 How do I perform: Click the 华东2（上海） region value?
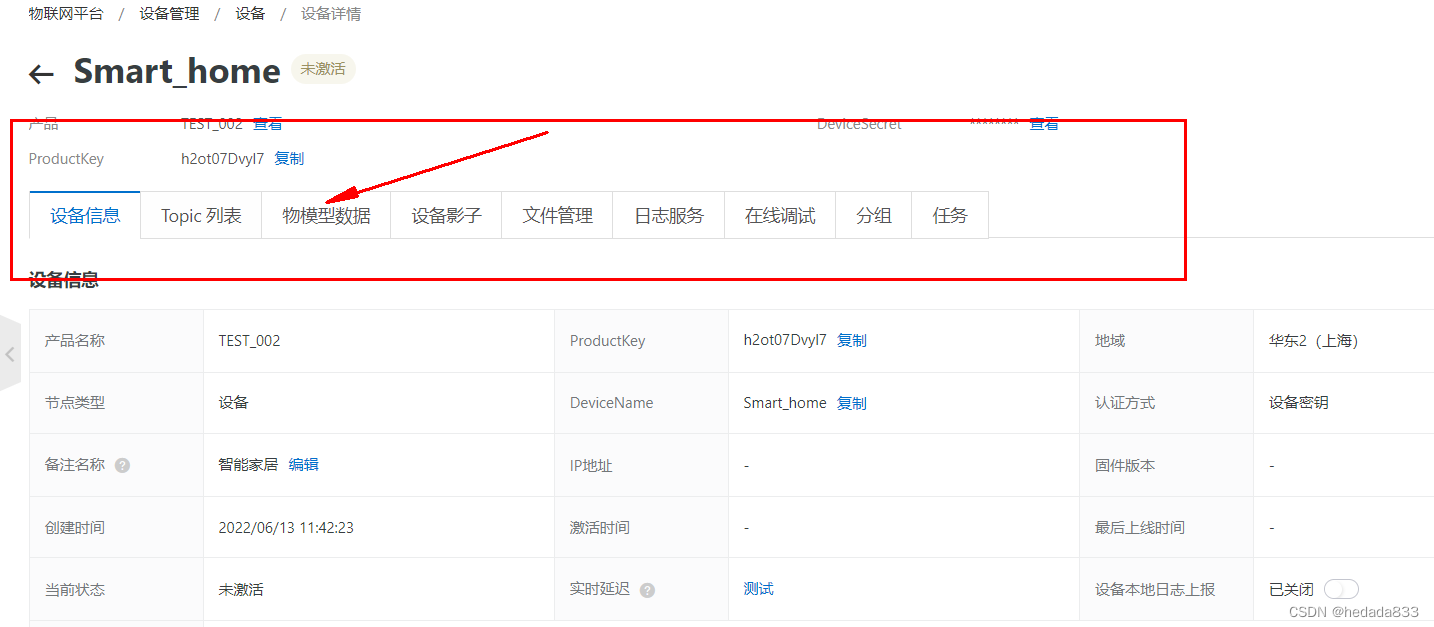coord(1313,341)
